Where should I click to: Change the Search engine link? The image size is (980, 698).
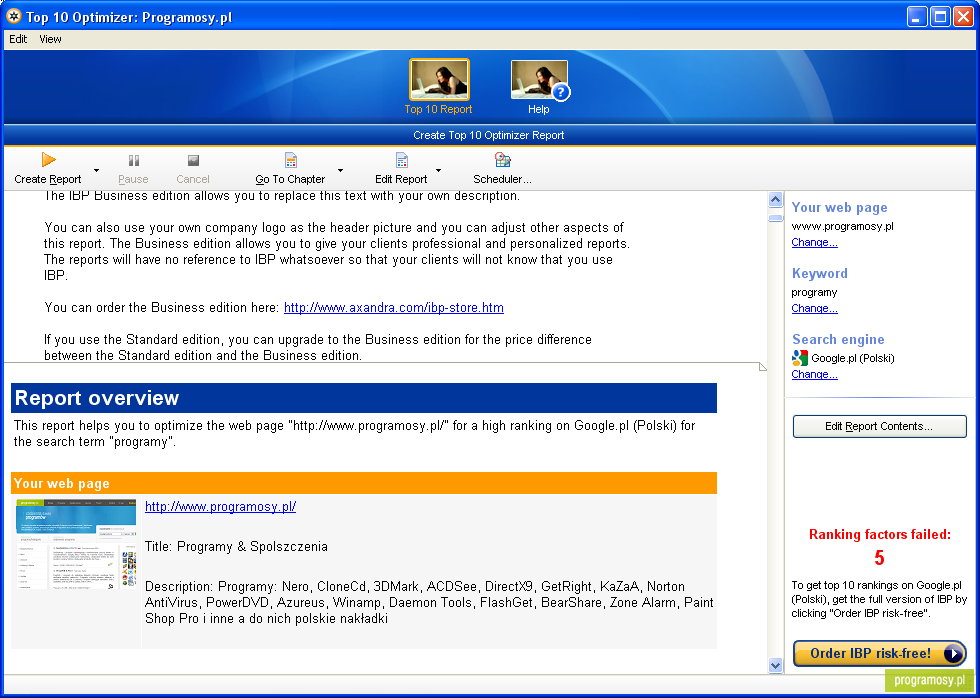pos(814,375)
